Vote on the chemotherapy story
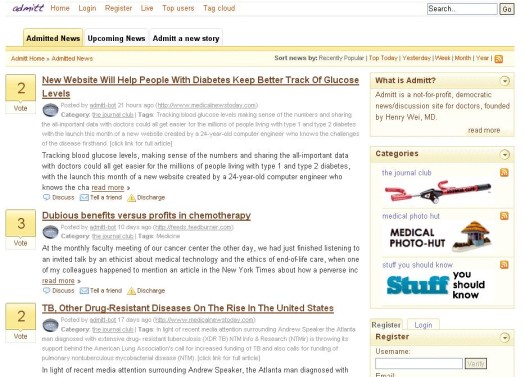The image size is (525, 377). pos(20,243)
